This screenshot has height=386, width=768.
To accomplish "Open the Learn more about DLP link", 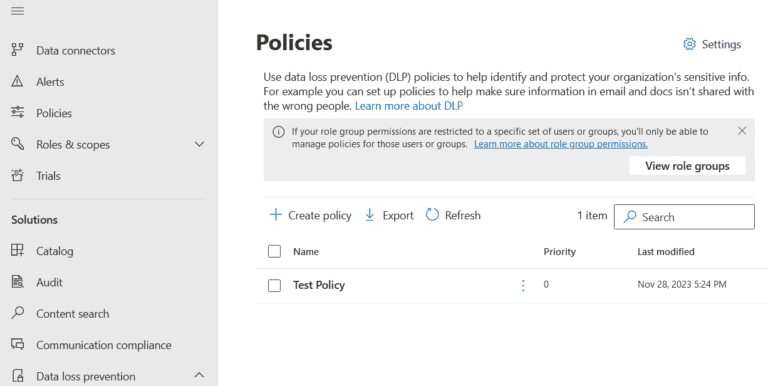I will [x=409, y=106].
